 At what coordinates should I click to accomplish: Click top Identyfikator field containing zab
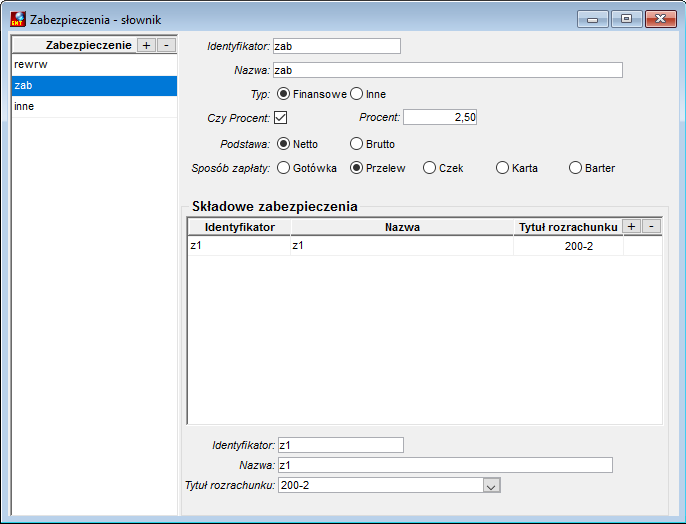coord(337,46)
